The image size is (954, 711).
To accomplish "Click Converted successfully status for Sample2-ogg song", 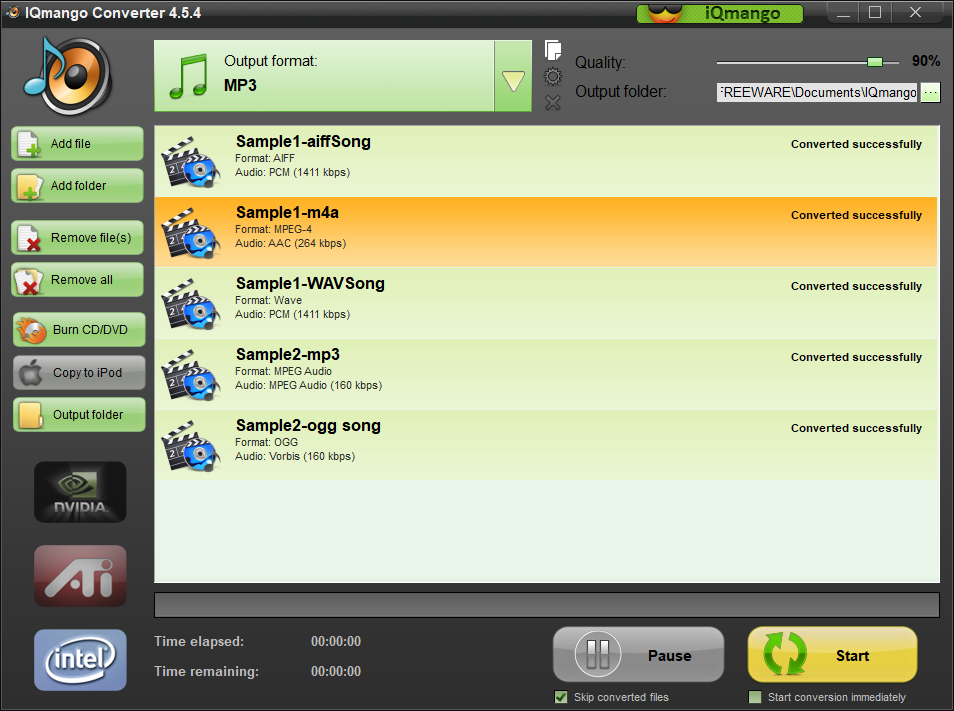I will click(856, 428).
